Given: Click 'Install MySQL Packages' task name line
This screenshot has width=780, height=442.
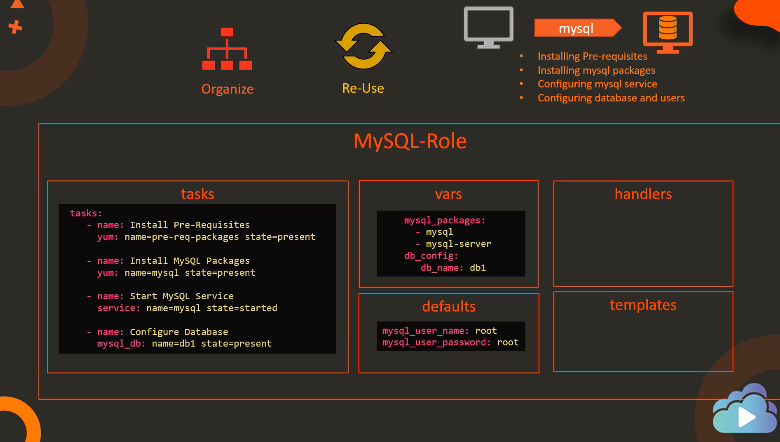Looking at the screenshot, I should (x=168, y=261).
